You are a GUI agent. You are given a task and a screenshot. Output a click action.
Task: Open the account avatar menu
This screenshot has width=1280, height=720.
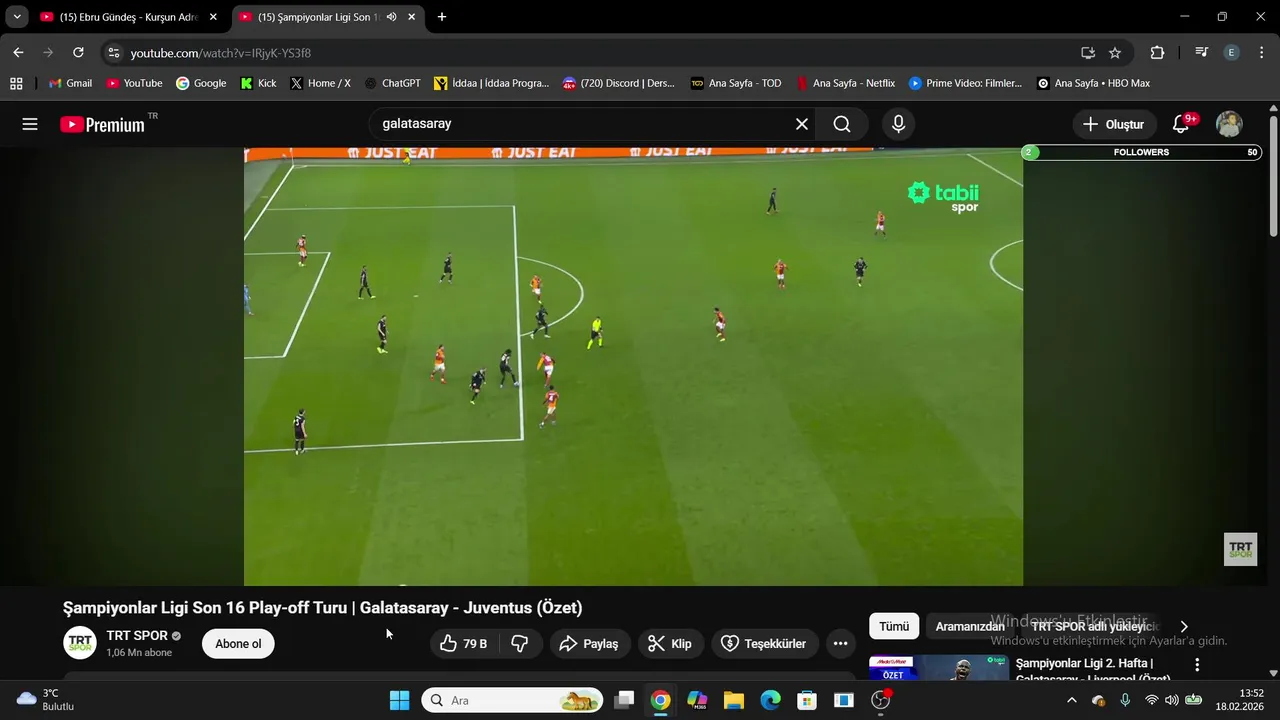(1229, 124)
